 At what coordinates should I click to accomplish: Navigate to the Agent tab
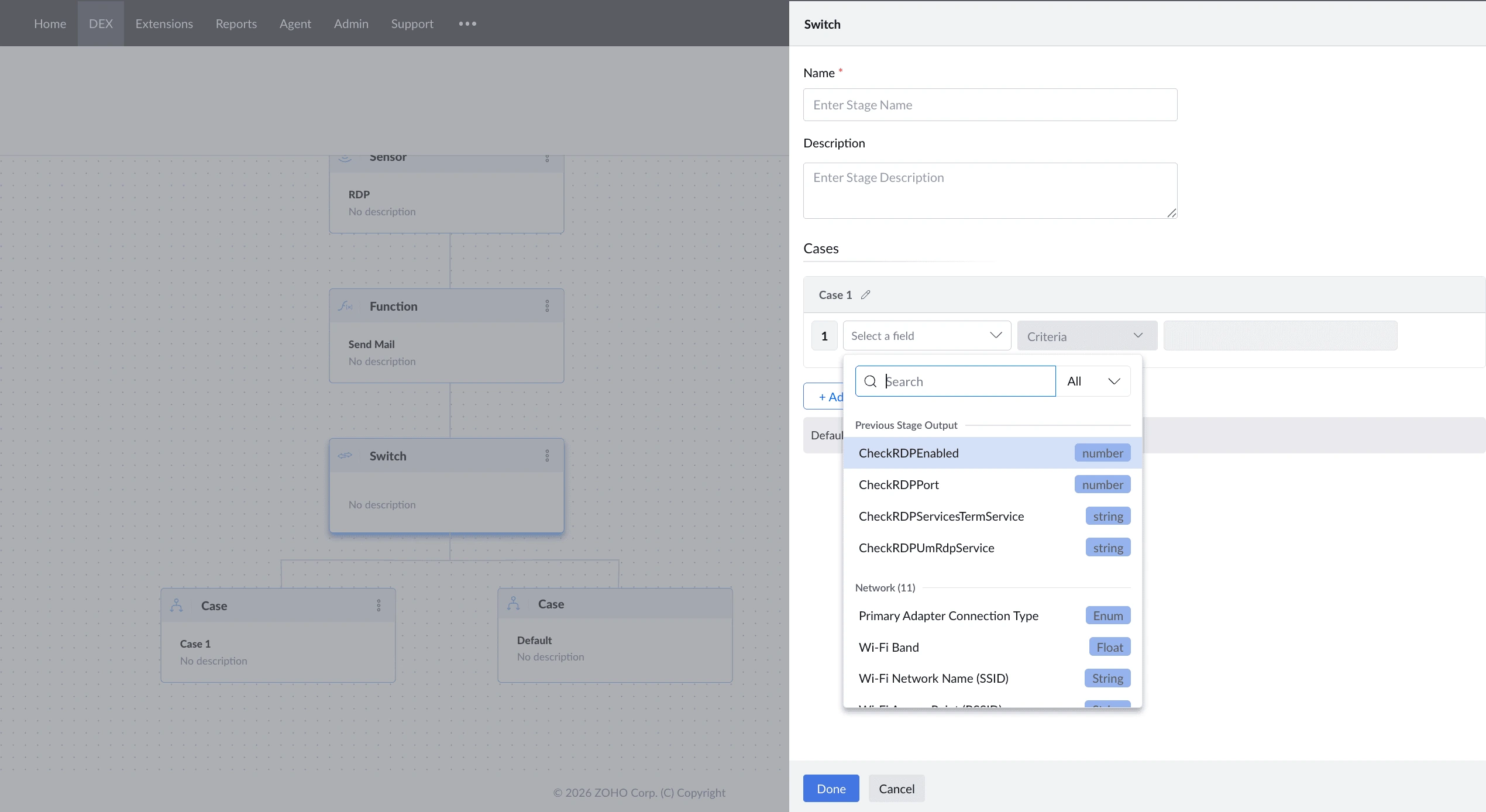[295, 23]
